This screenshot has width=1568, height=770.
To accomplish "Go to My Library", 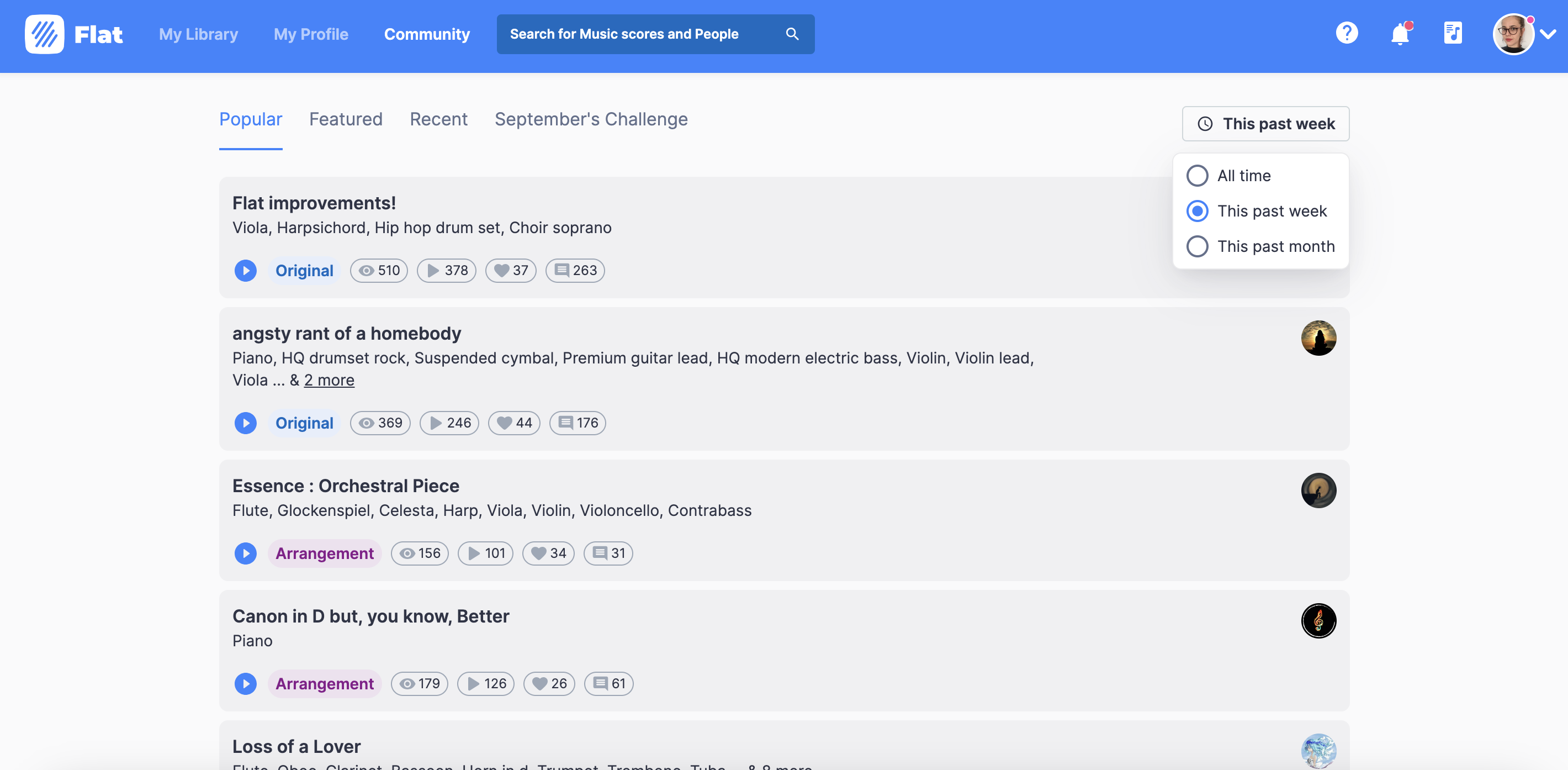I will (x=198, y=34).
